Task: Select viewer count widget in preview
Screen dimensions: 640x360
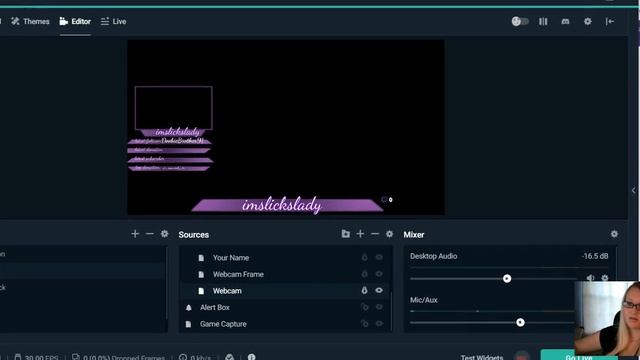Action: [x=387, y=200]
